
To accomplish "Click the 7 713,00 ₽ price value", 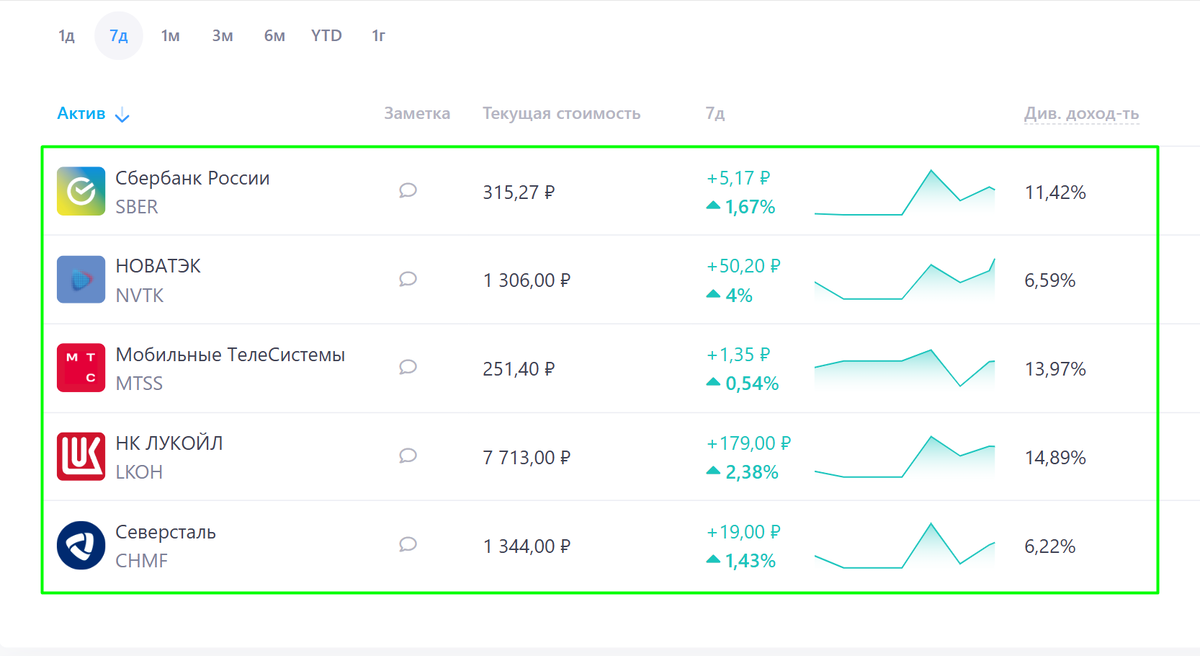I will pos(527,457).
